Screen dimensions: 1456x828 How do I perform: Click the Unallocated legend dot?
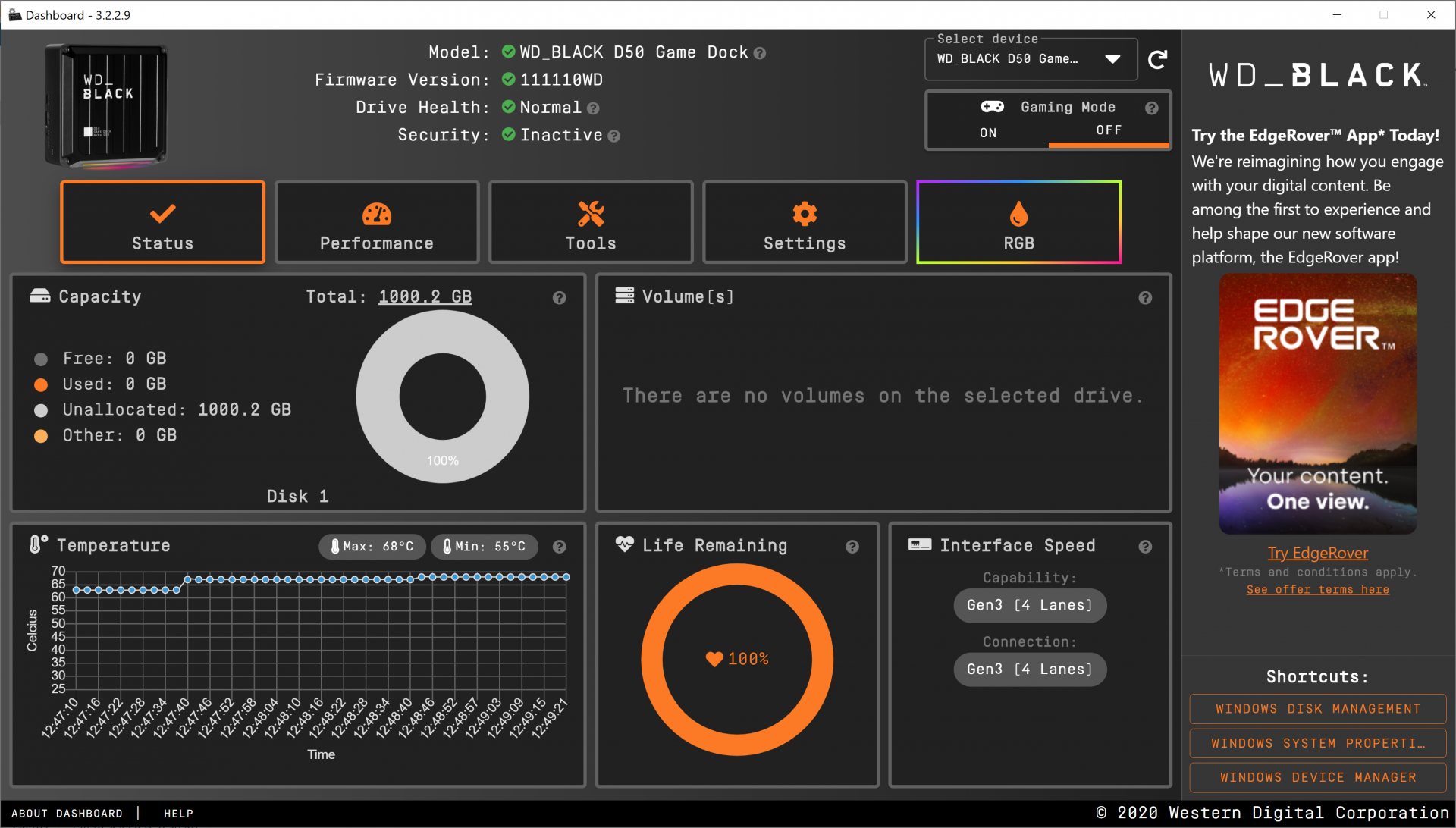[x=41, y=410]
